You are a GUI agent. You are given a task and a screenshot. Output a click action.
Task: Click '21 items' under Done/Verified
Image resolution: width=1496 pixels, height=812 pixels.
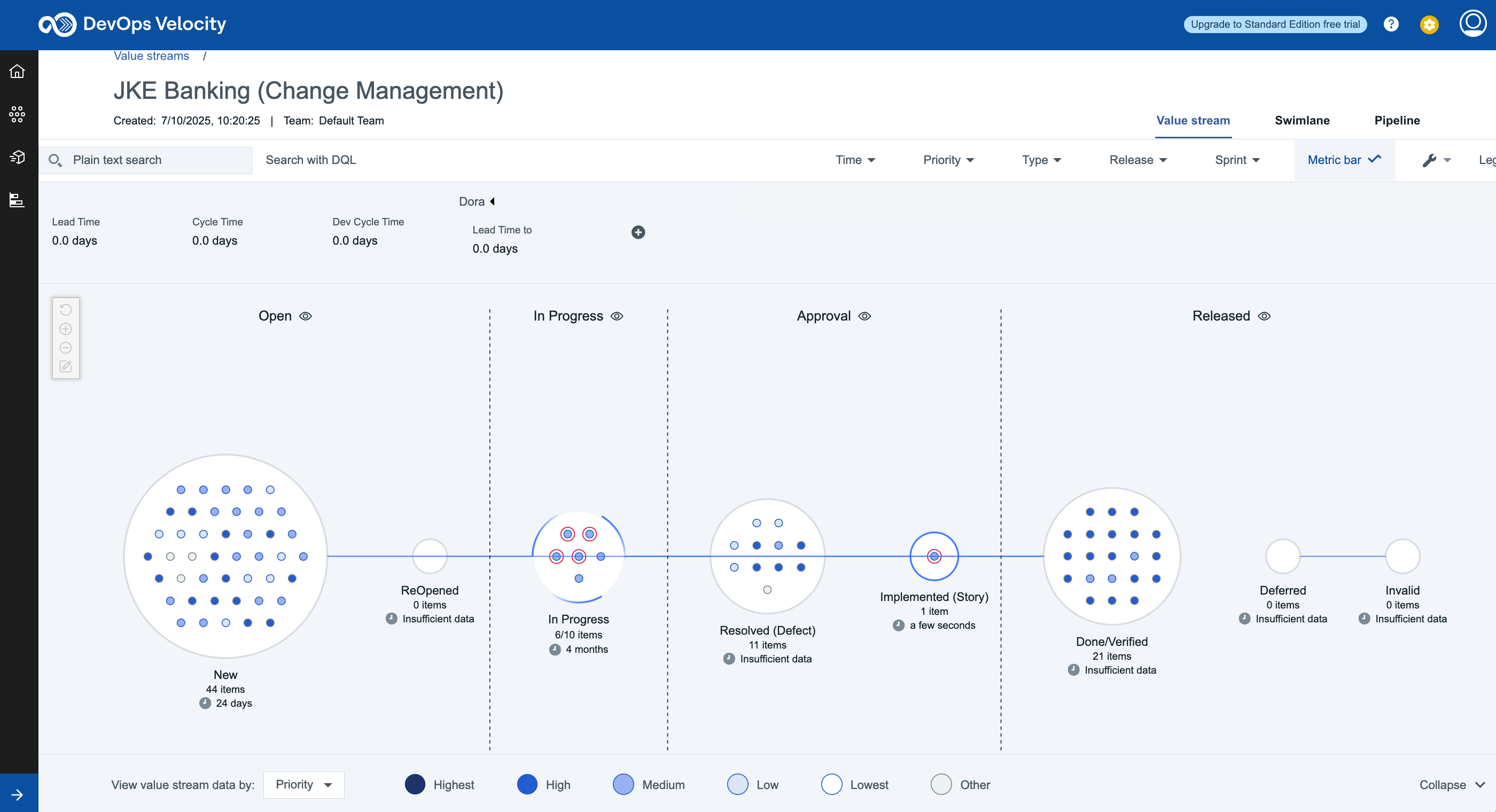coord(1111,657)
